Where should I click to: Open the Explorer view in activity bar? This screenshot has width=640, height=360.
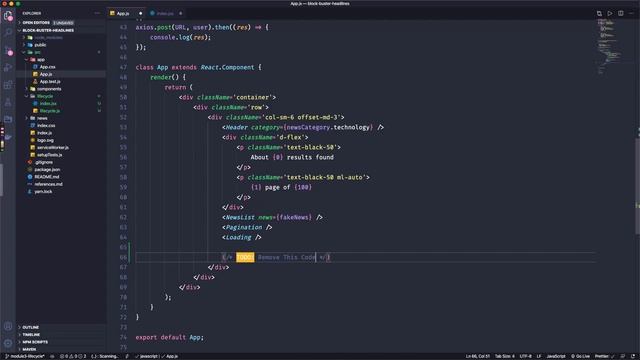point(8,16)
